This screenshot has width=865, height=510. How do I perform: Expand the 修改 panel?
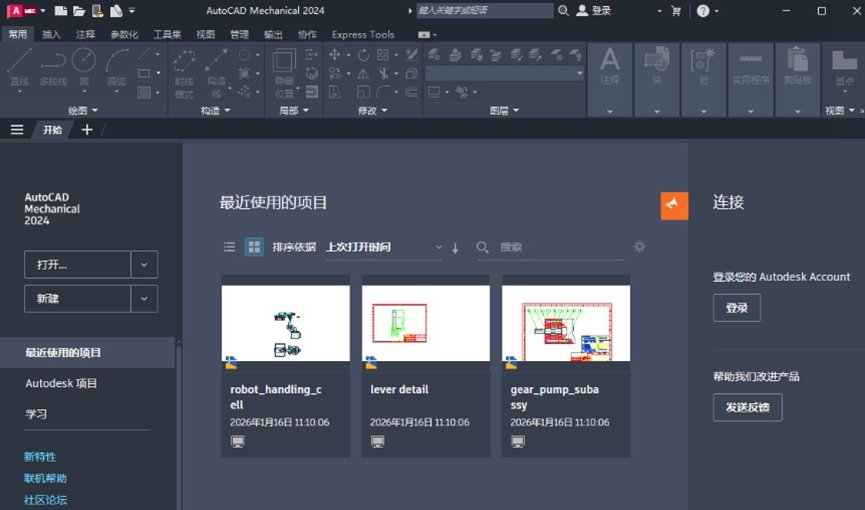[372, 110]
